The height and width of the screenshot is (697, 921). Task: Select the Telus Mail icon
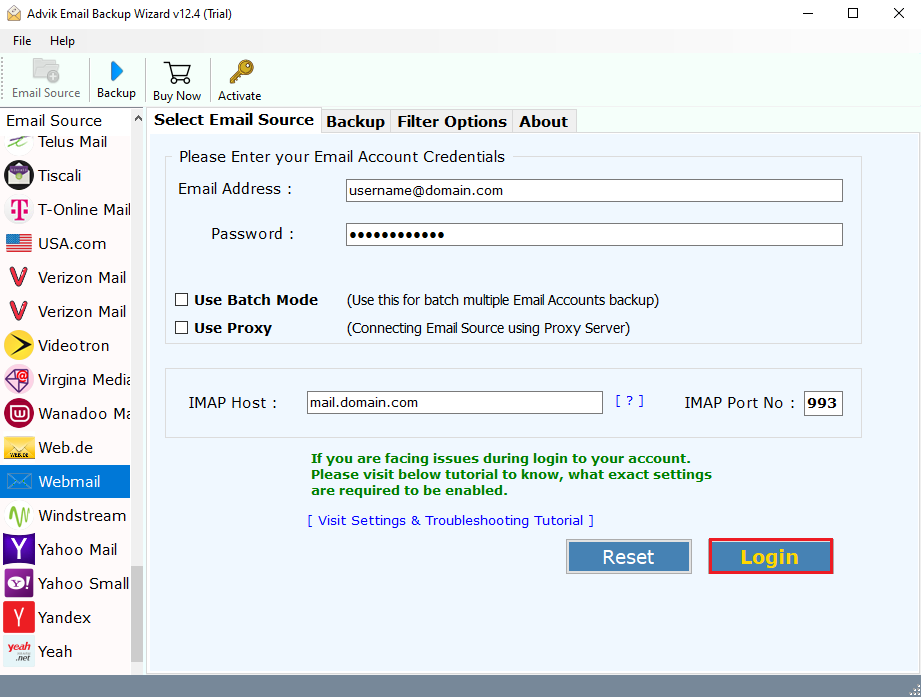tap(19, 142)
